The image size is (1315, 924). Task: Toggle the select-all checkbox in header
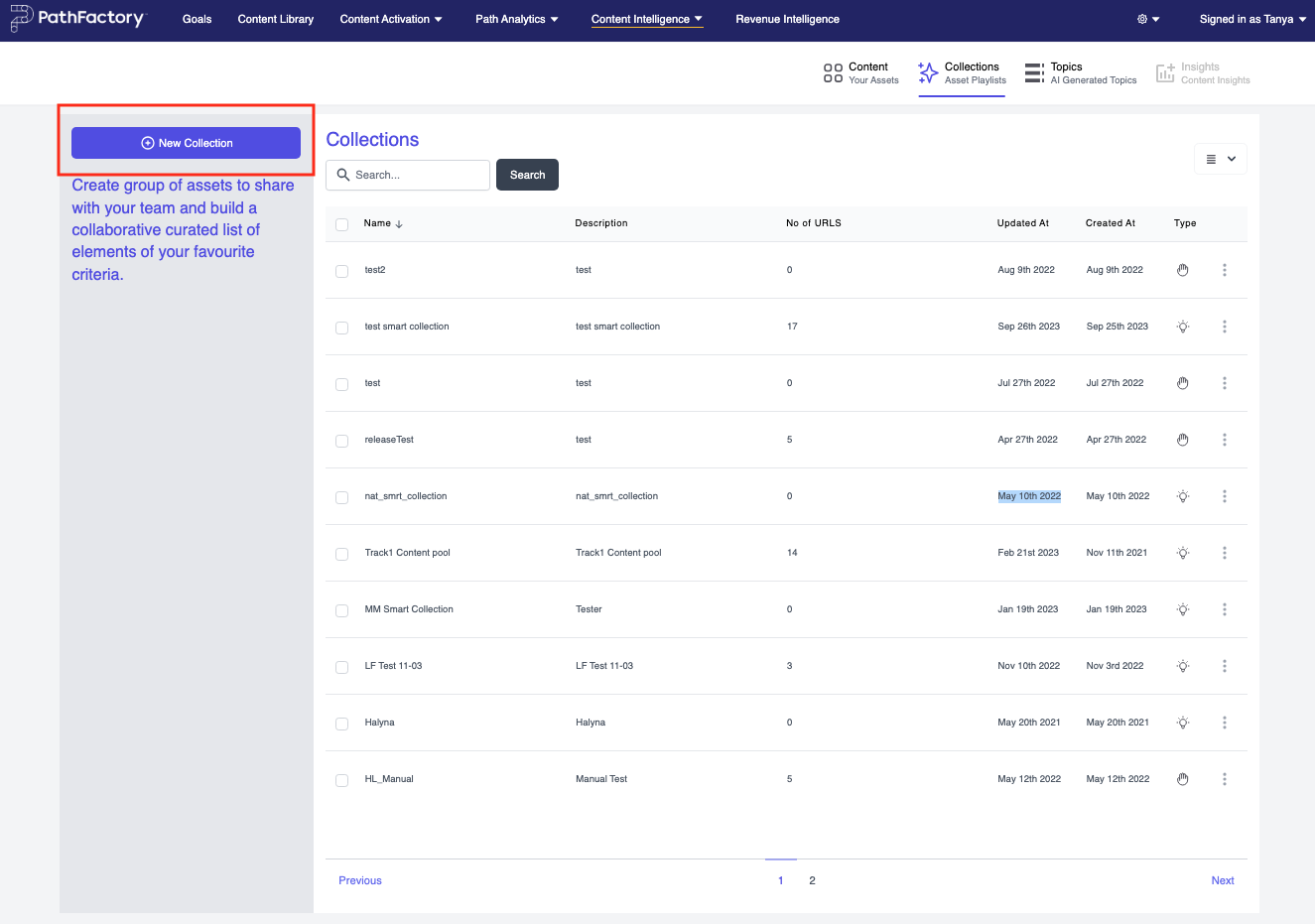coord(341,224)
